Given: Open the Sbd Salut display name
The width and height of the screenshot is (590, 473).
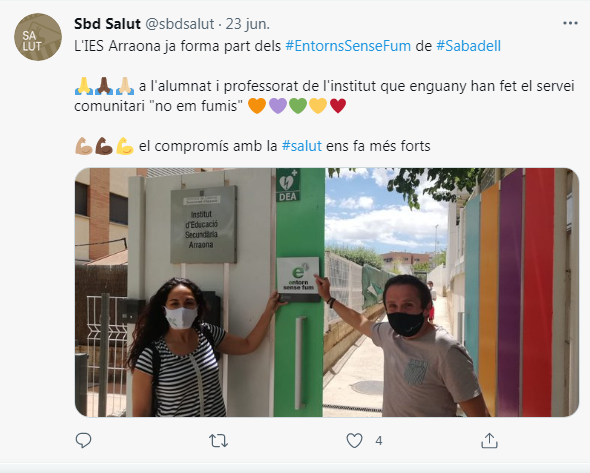Looking at the screenshot, I should tap(107, 24).
